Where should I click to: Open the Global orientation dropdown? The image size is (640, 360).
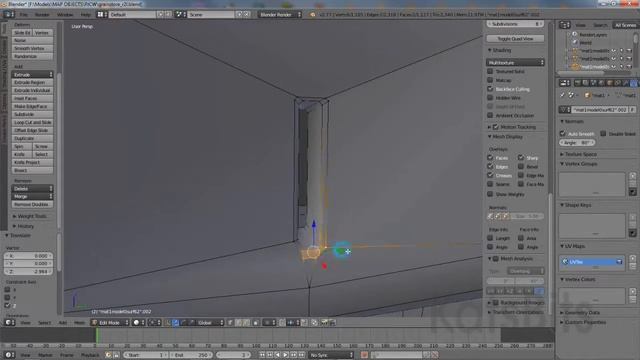point(209,322)
